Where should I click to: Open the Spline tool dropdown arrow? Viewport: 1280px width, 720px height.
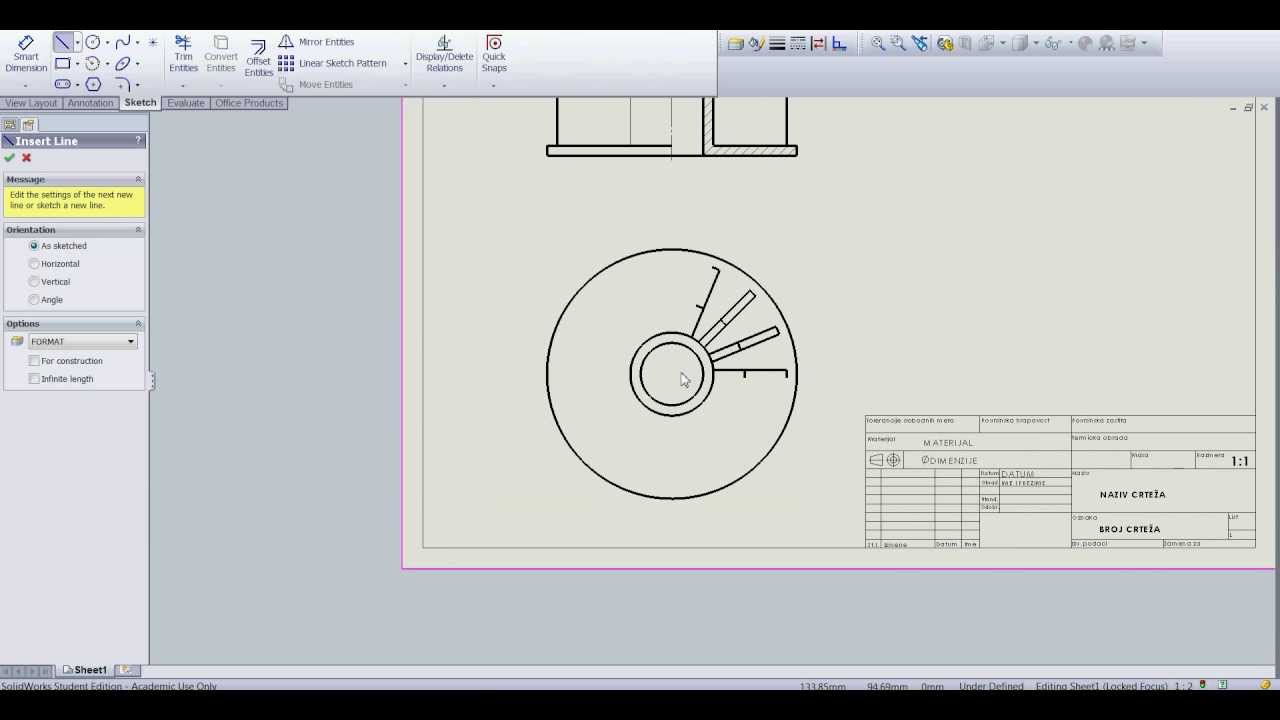click(137, 43)
